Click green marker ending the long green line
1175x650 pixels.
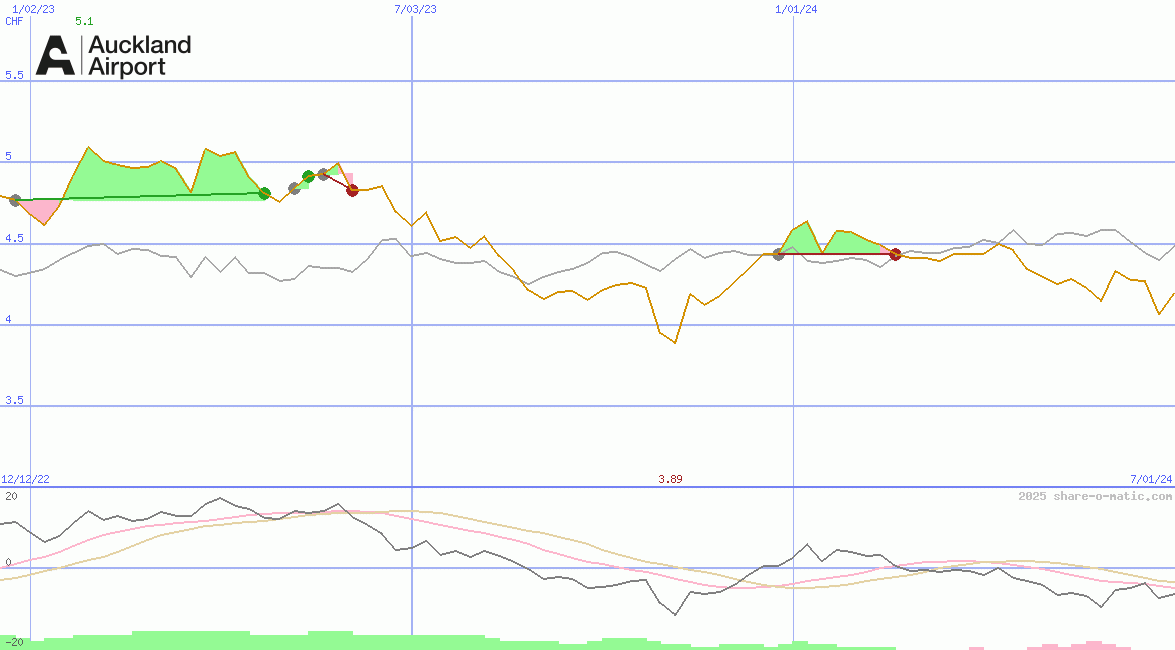264,193
